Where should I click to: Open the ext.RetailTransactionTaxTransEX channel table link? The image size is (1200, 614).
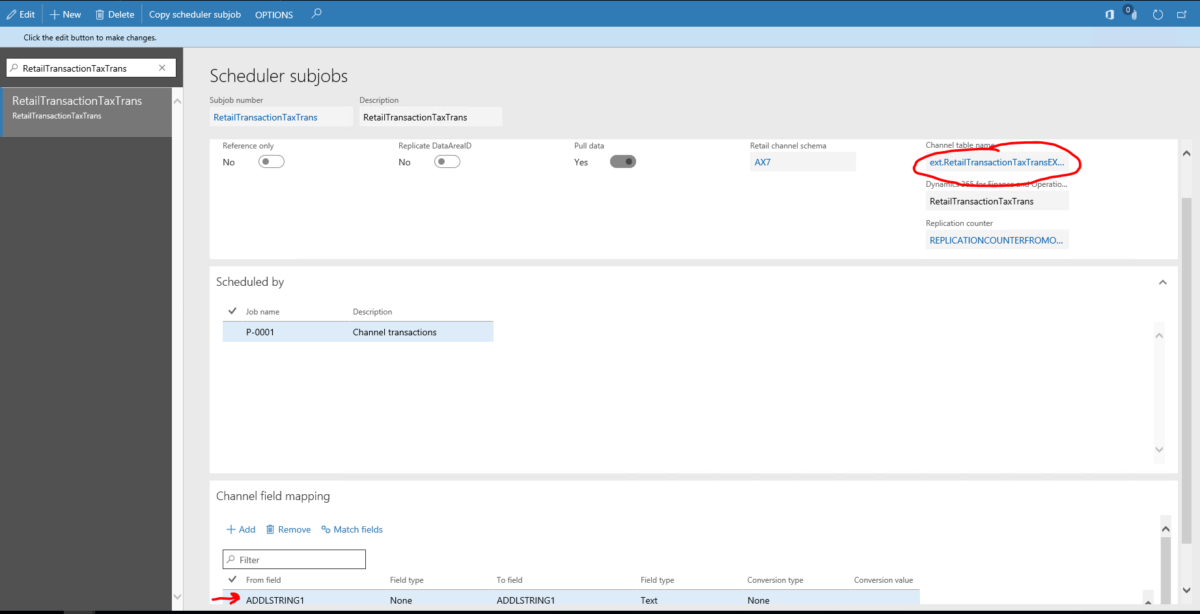[x=995, y=161]
